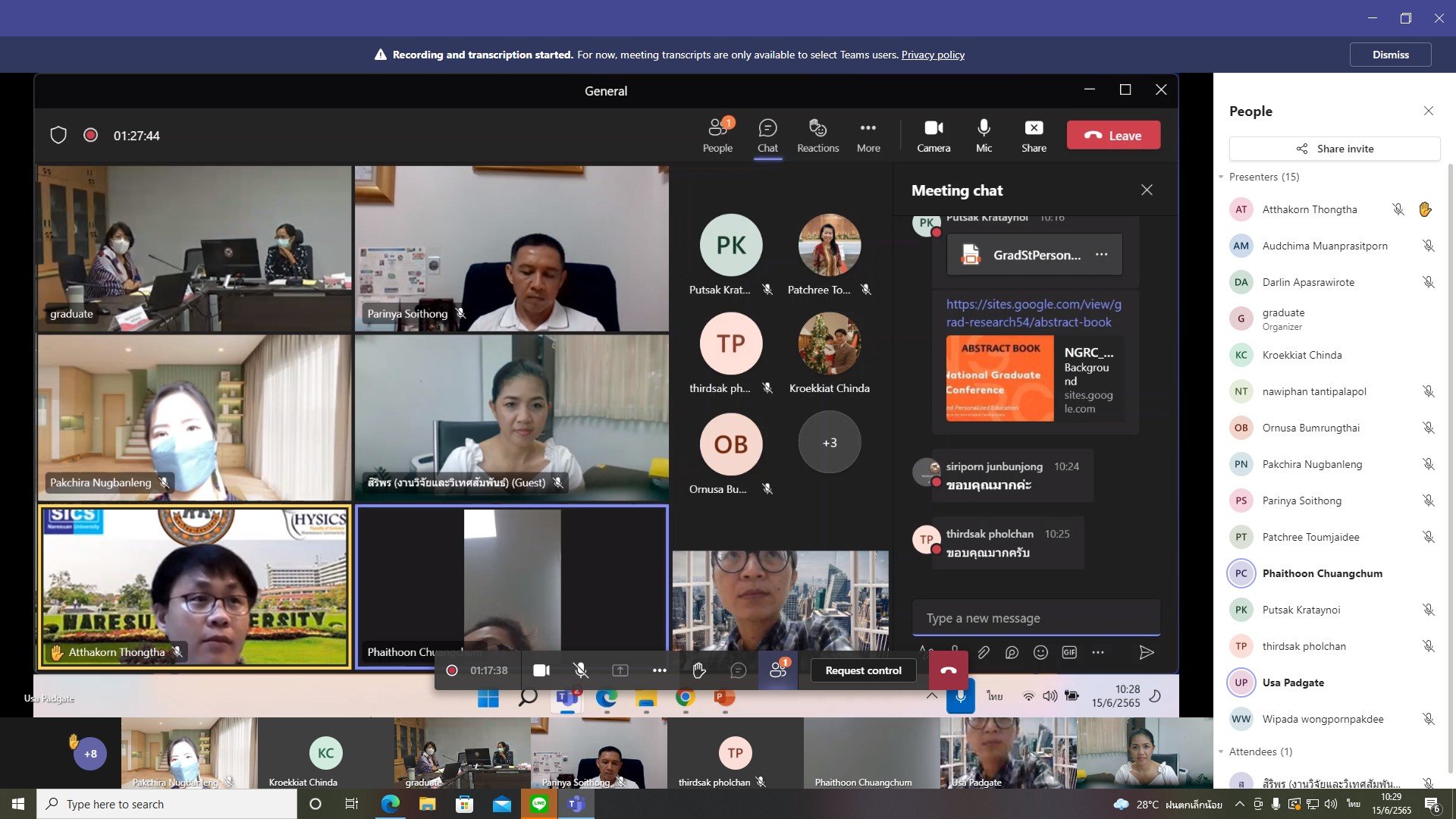Open the People panel in the meeting toolbar

point(717,136)
